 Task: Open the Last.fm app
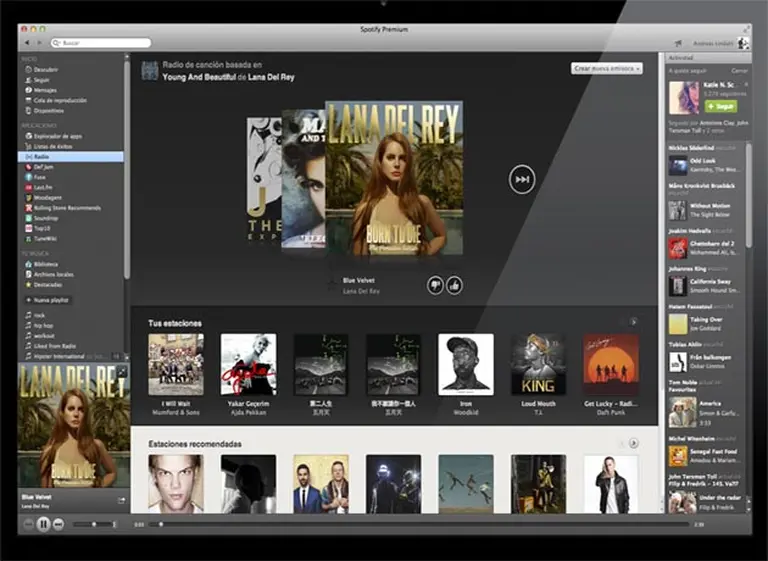click(43, 188)
